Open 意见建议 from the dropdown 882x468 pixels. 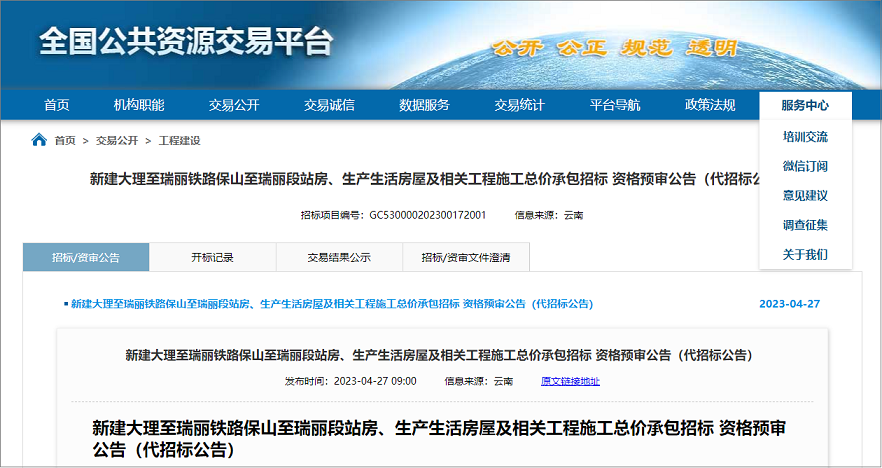[x=805, y=196]
